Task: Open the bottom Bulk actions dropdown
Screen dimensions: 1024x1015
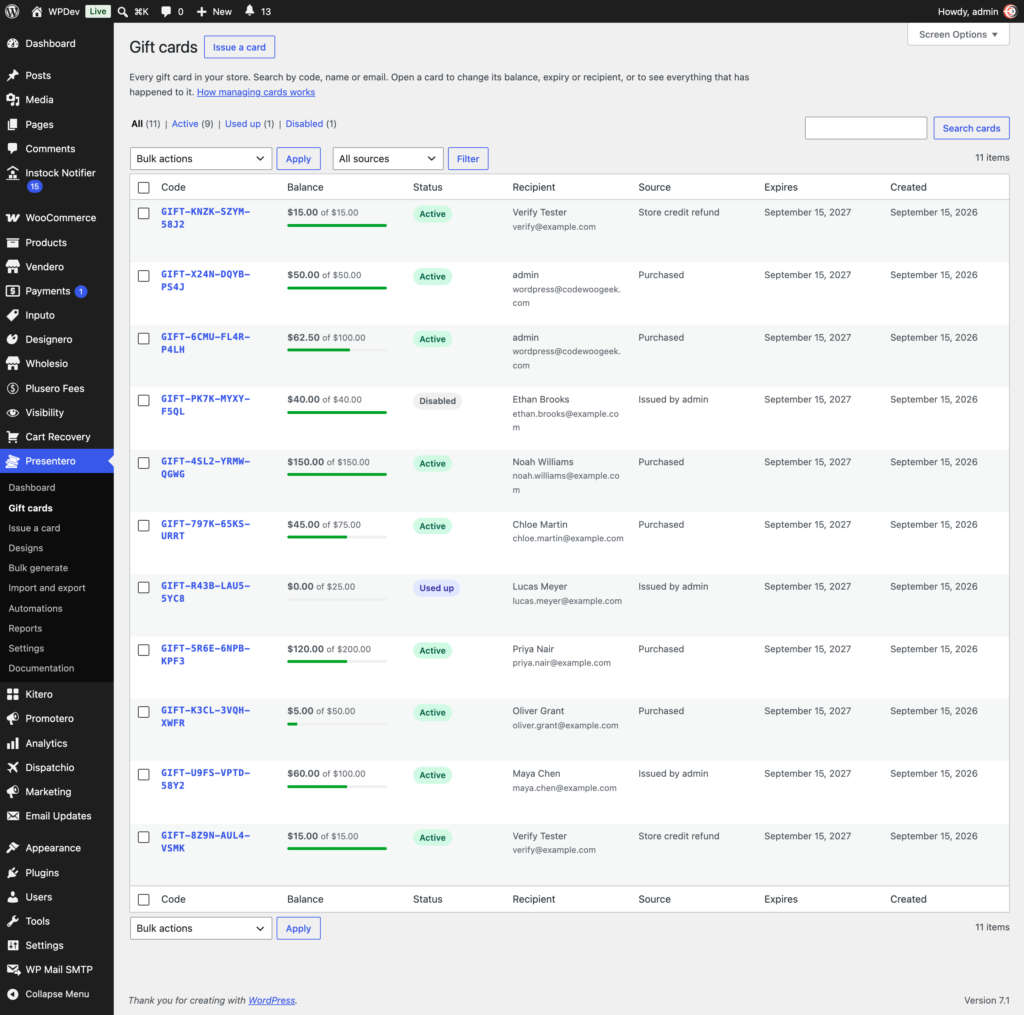Action: click(200, 929)
